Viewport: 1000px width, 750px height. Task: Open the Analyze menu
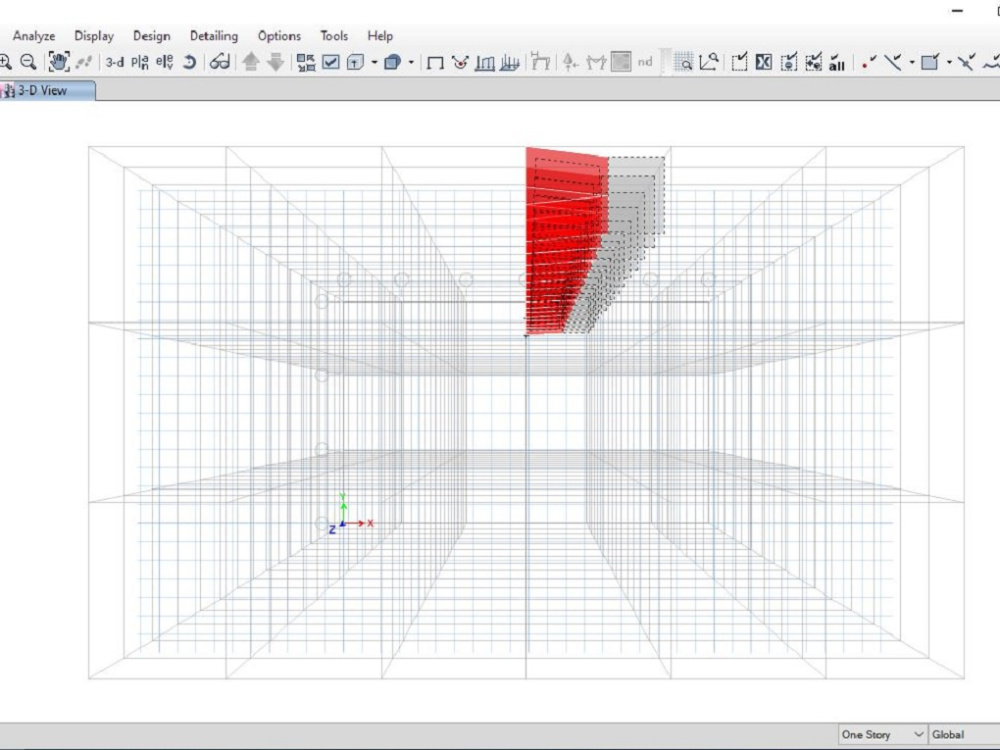[33, 35]
